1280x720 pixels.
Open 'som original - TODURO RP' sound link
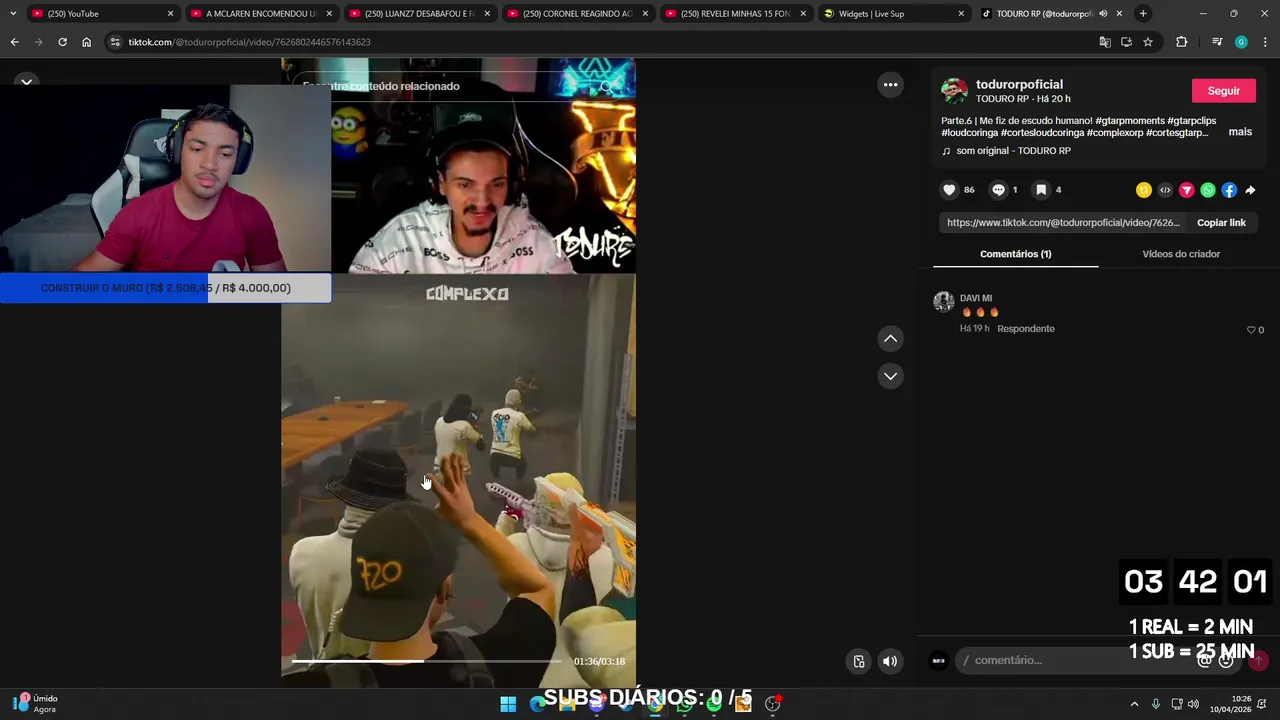point(1013,151)
